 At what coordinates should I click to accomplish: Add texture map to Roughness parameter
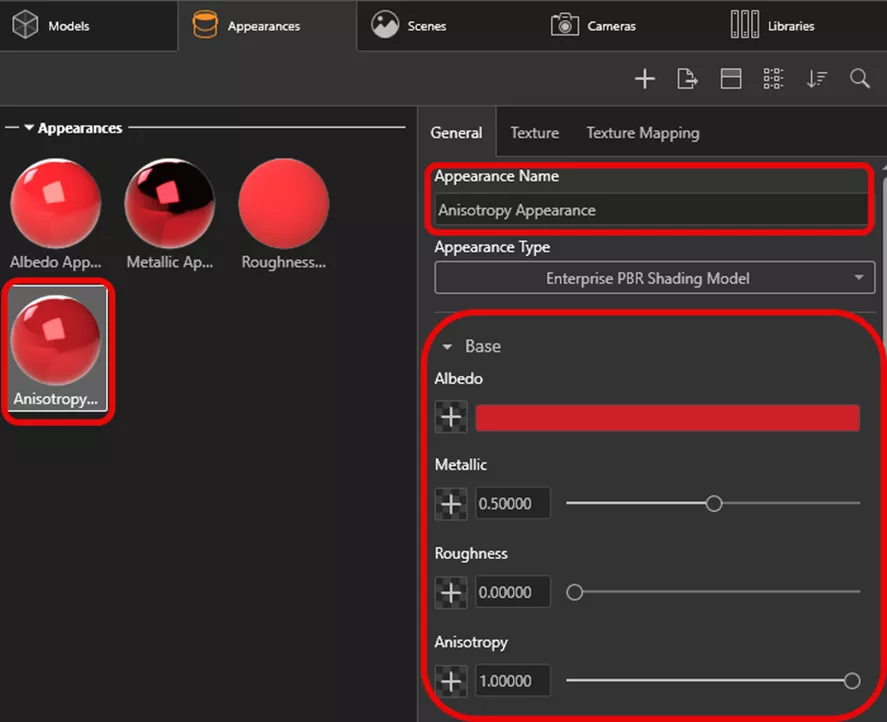pos(451,593)
